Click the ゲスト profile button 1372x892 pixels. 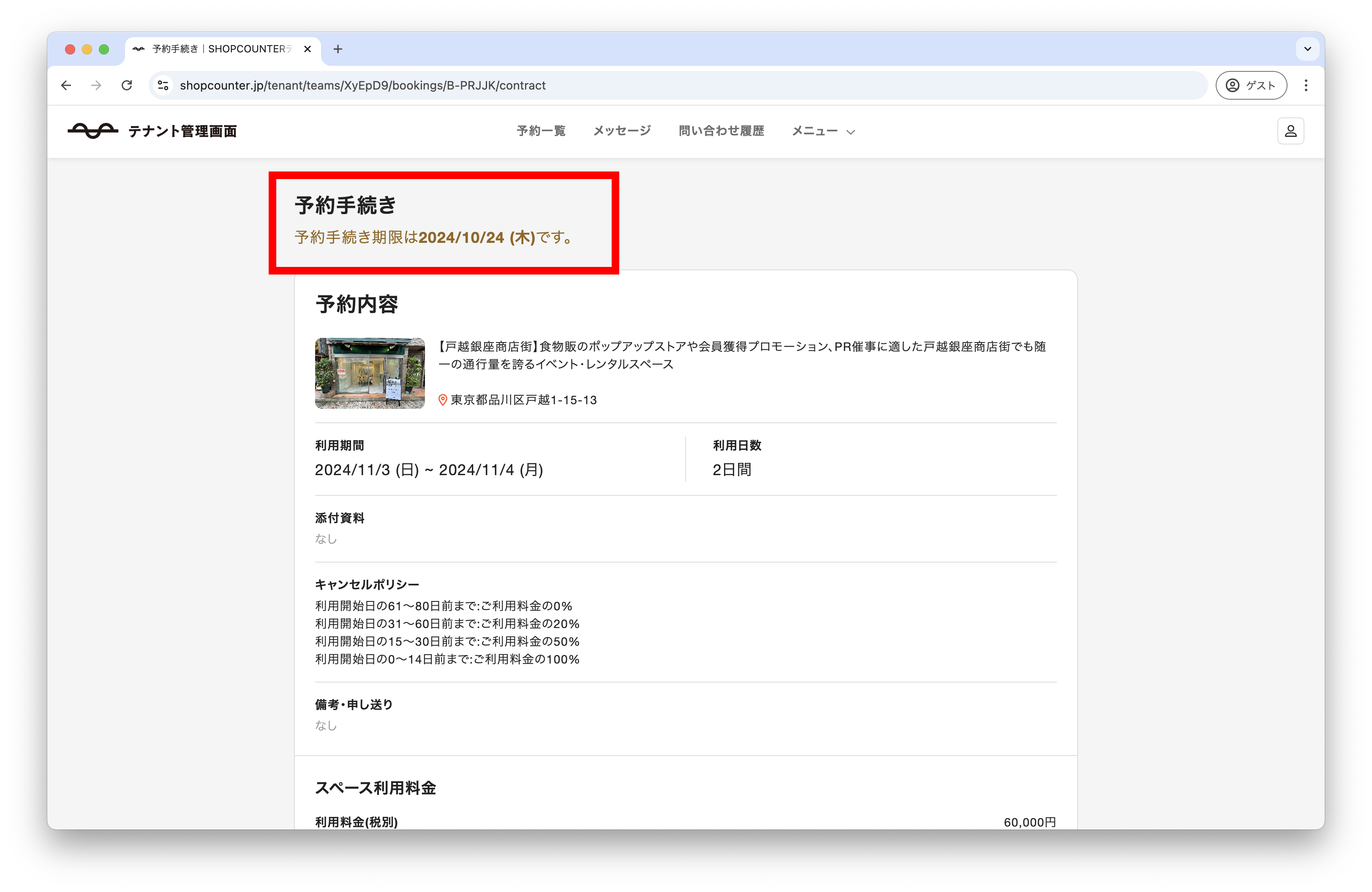(1252, 85)
